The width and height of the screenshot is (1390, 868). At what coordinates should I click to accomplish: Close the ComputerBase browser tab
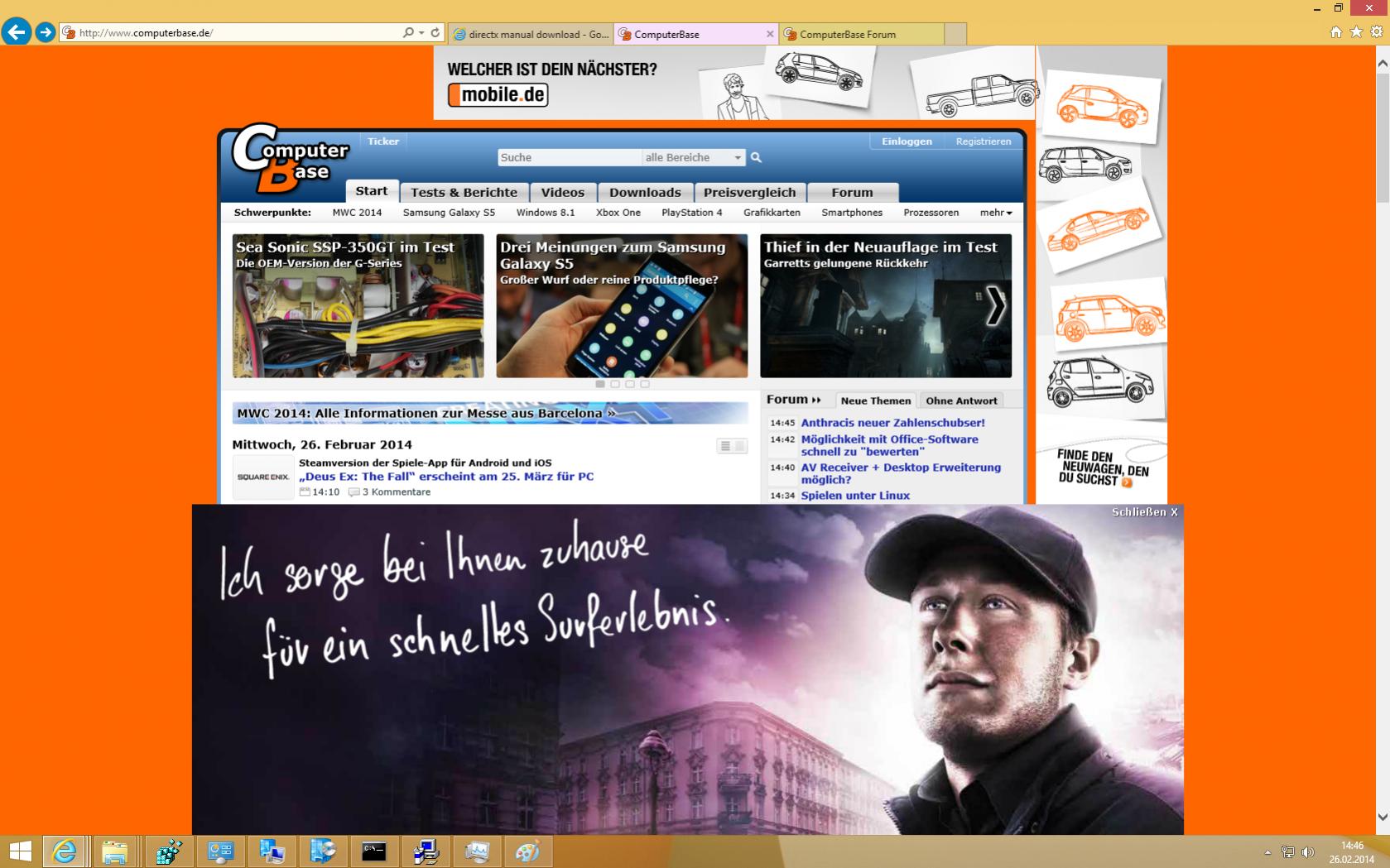(x=770, y=34)
